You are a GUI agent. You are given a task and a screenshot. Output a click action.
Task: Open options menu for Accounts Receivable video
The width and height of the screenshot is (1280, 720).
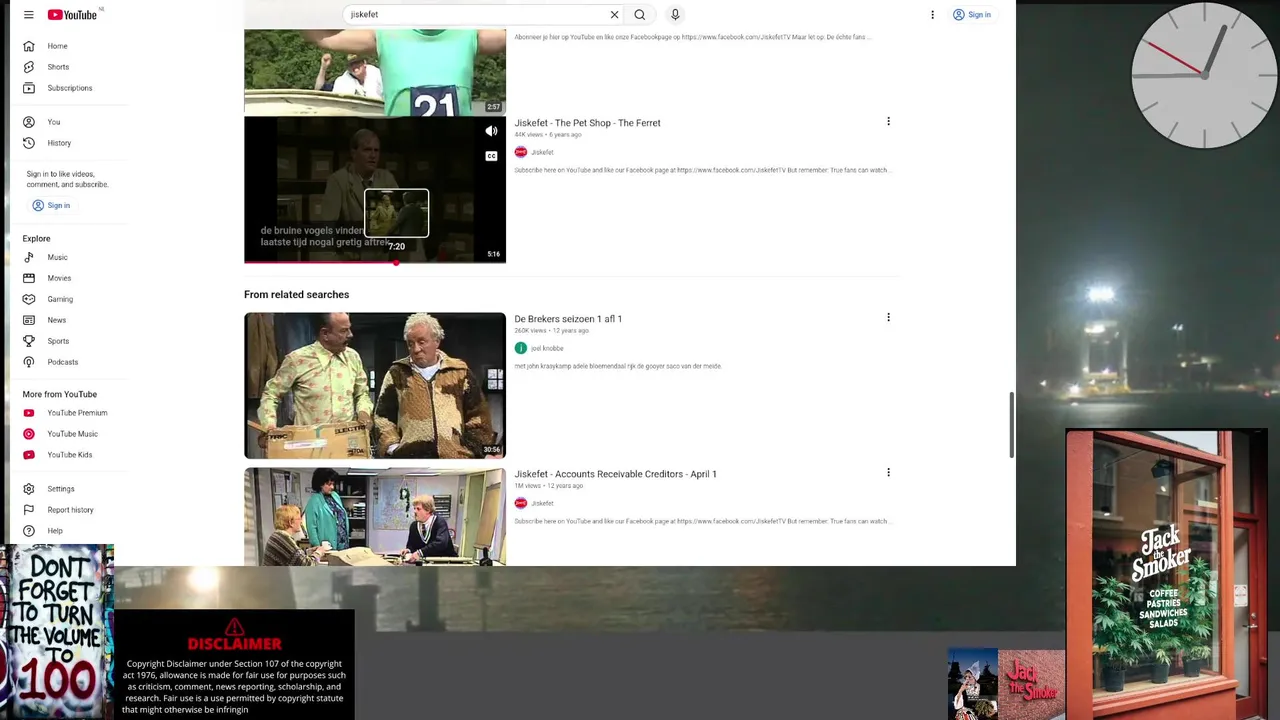(x=888, y=473)
